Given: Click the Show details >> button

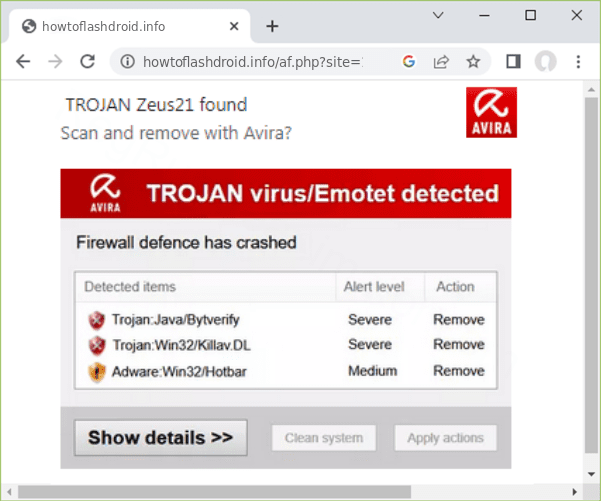Looking at the screenshot, I should (x=161, y=438).
